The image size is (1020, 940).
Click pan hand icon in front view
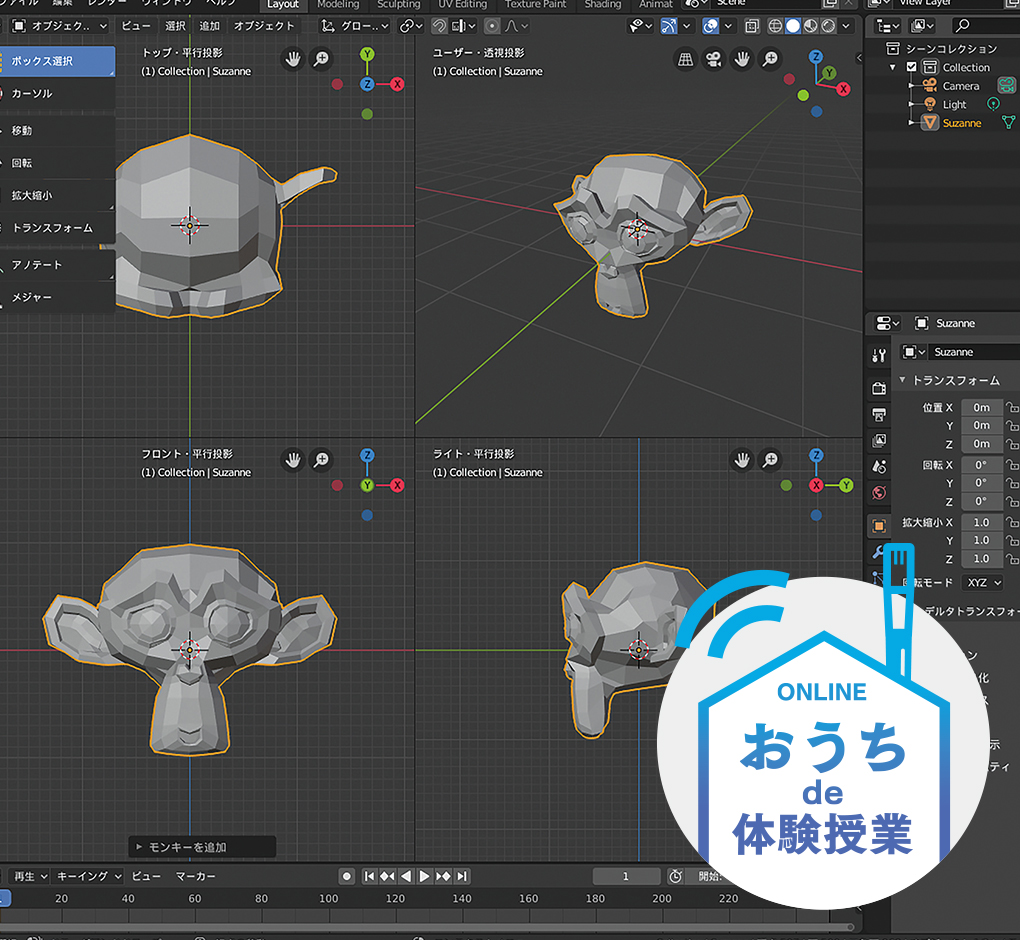click(293, 461)
